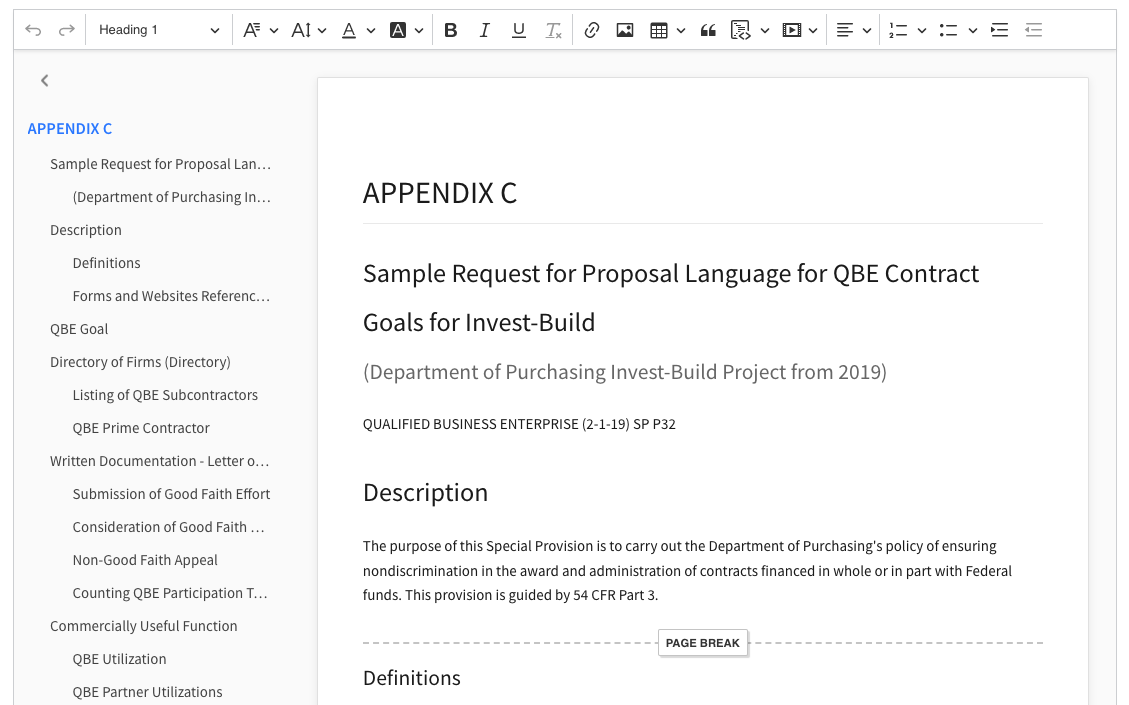Choose font color with A icon
This screenshot has height=705, width=1129.
349,30
